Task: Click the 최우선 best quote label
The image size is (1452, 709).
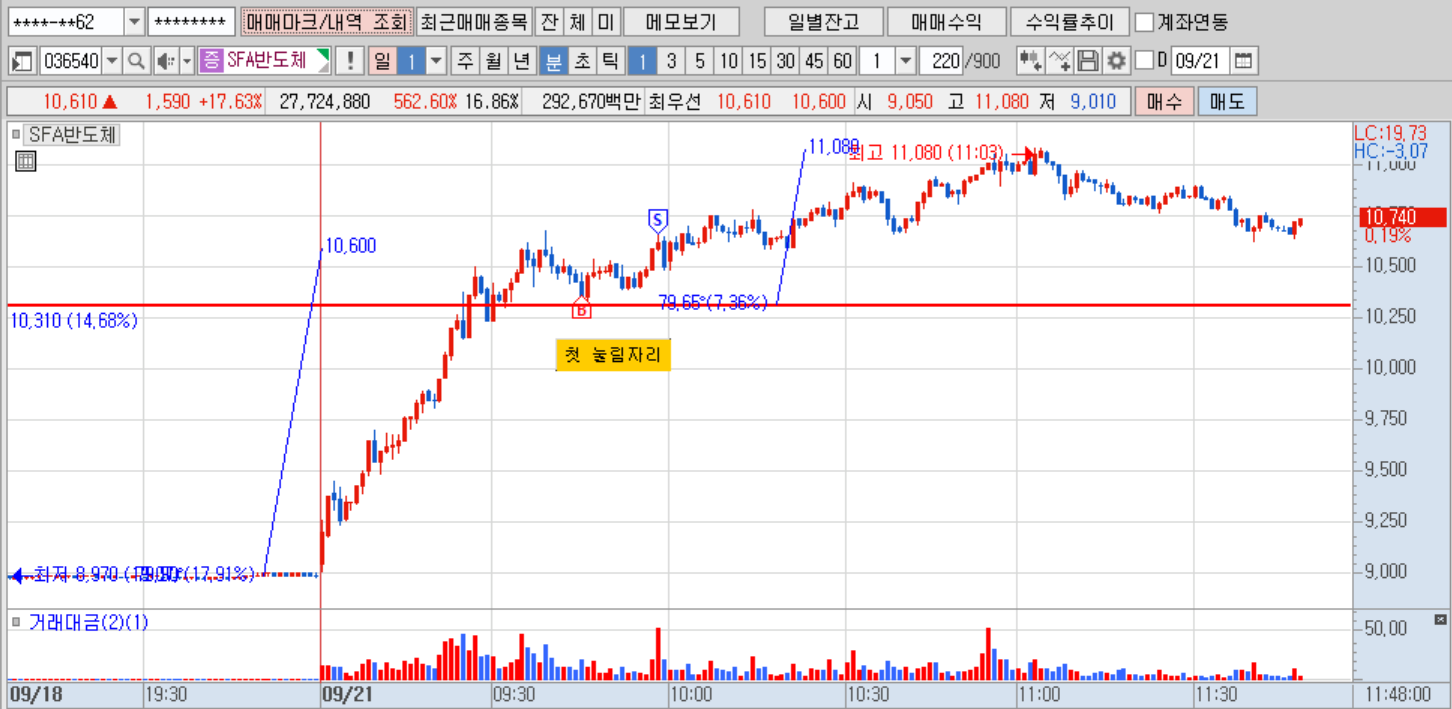Action: 677,102
